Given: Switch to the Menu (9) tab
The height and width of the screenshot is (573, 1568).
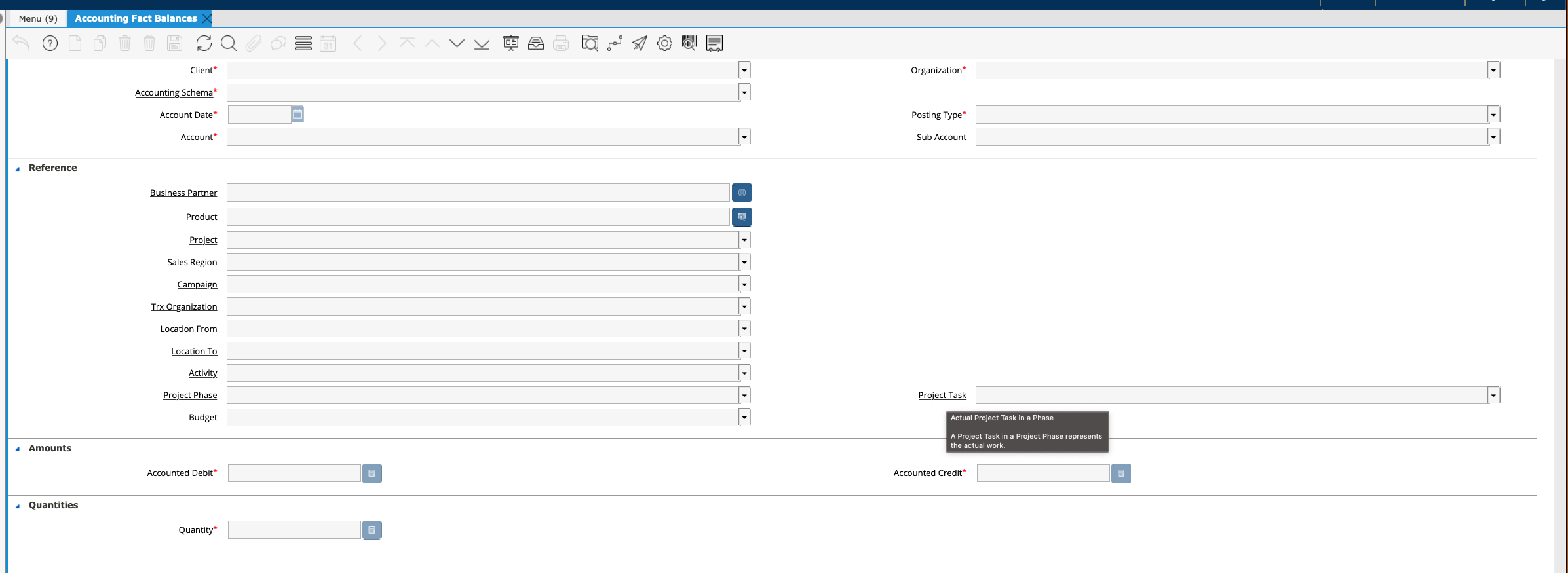Looking at the screenshot, I should click(x=38, y=18).
